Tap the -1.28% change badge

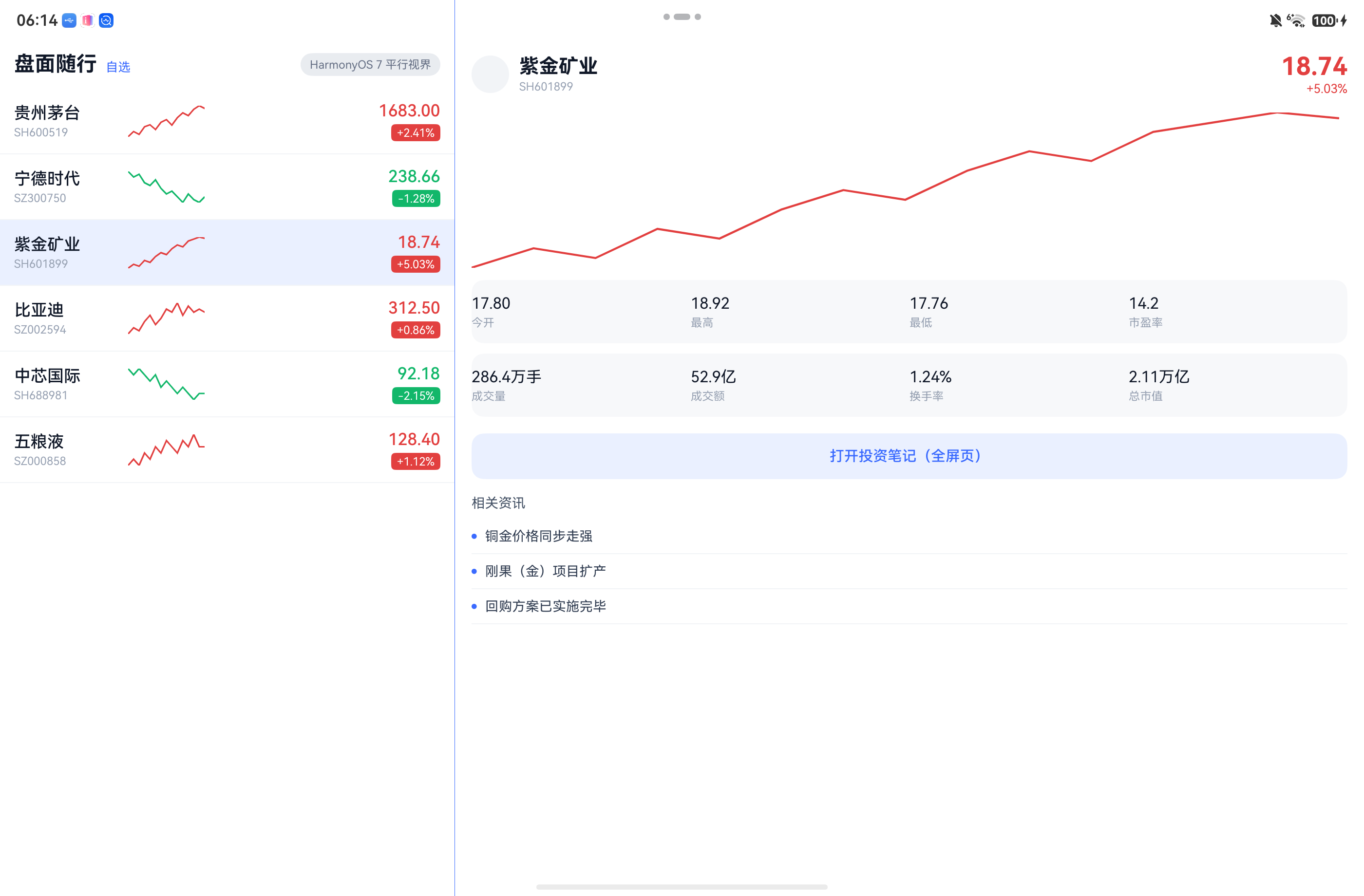pyautogui.click(x=416, y=199)
